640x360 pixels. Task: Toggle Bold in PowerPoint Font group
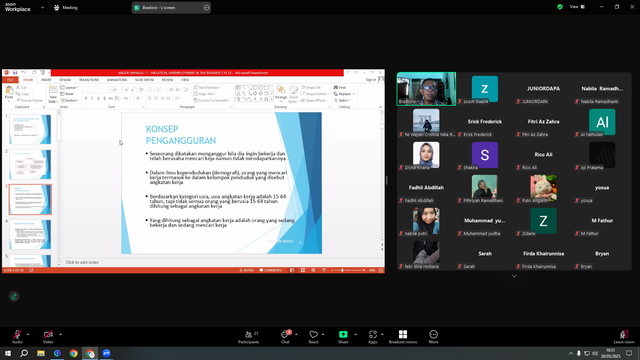pyautogui.click(x=86, y=98)
